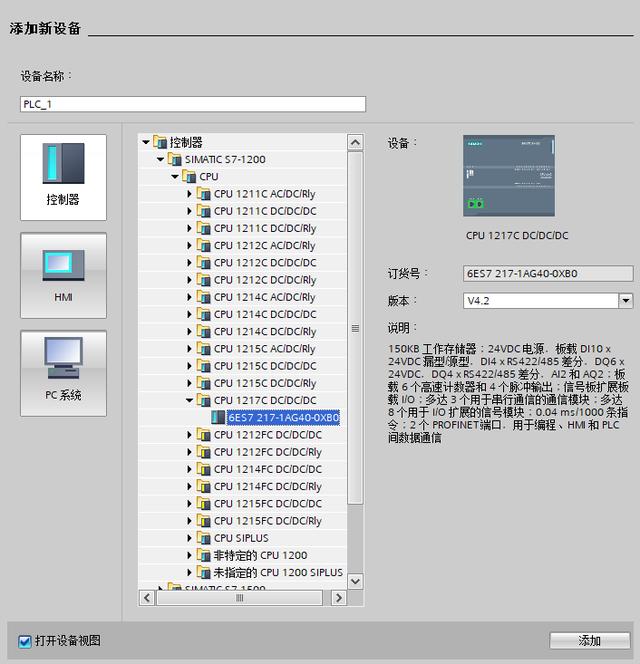
Task: Click the CPU 1217C device preview image
Action: click(509, 176)
